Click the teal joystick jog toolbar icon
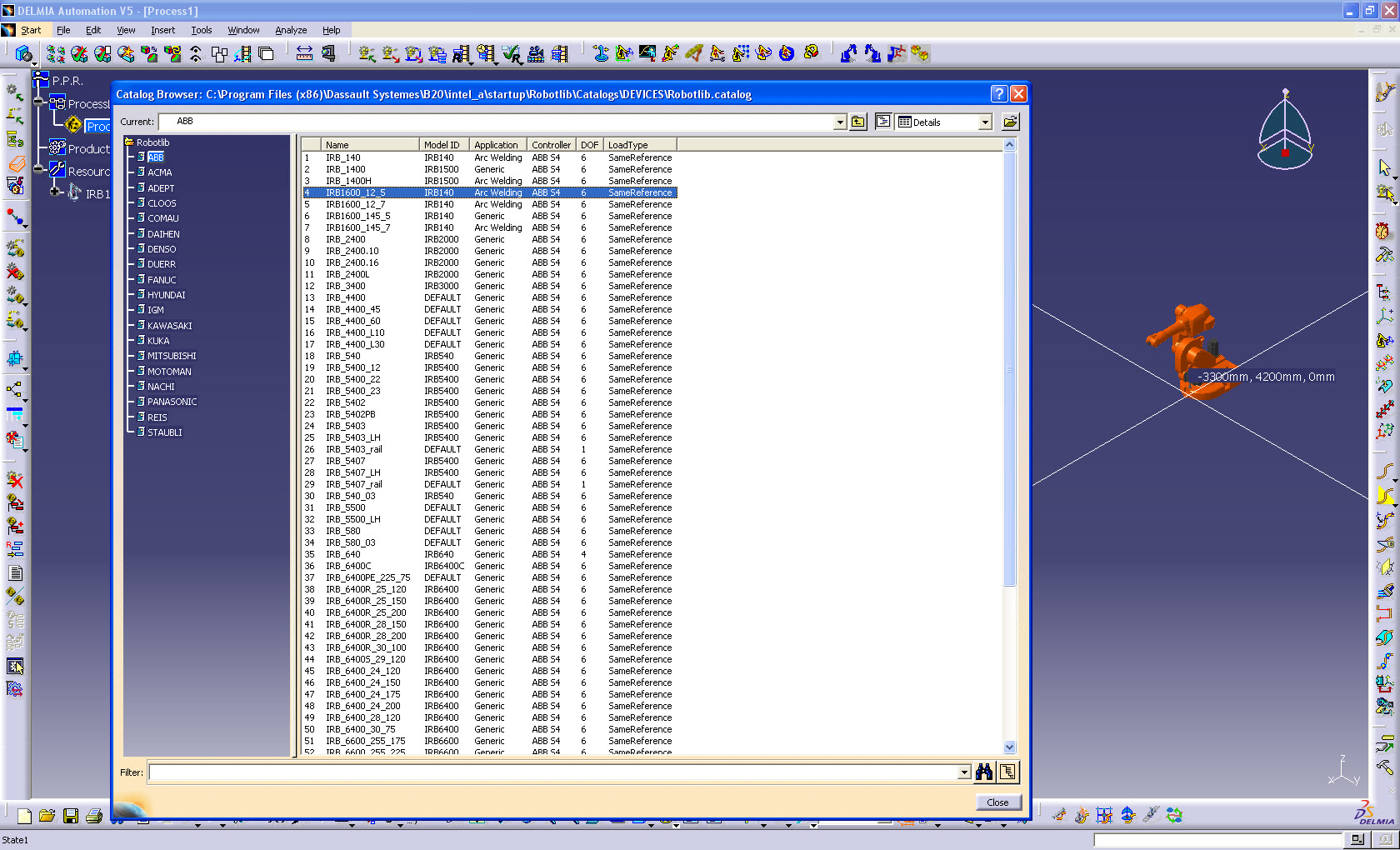The image size is (1400, 850). click(x=601, y=53)
